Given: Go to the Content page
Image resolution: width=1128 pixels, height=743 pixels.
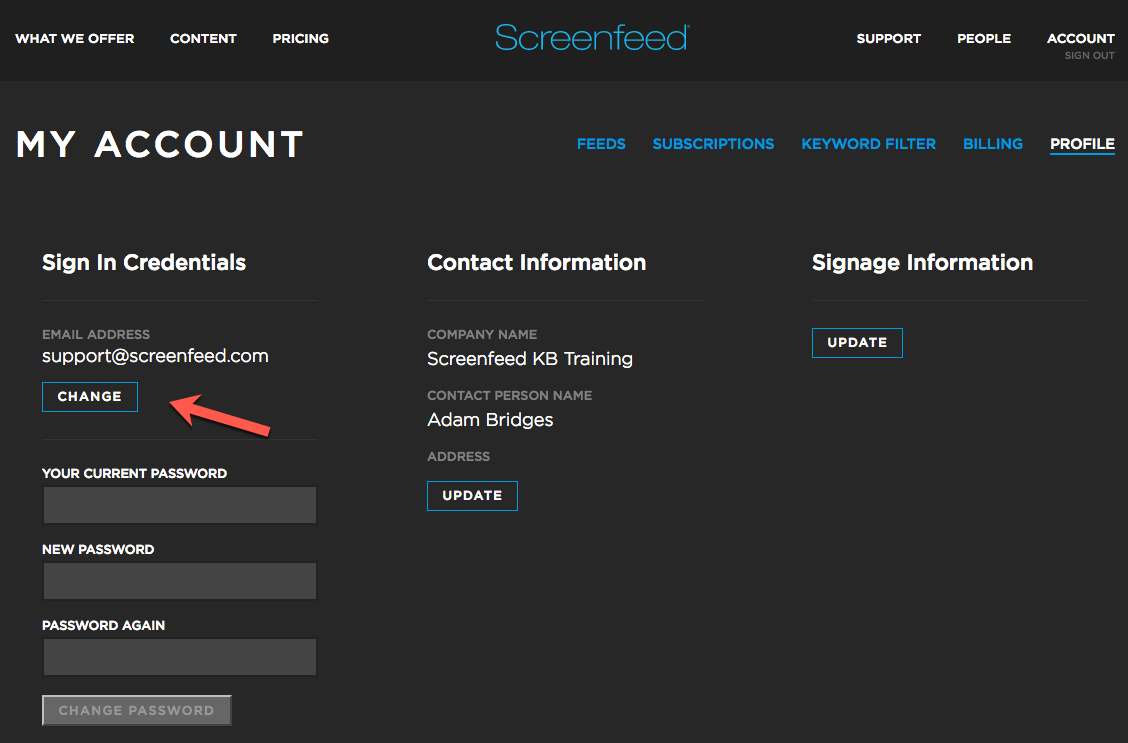Looking at the screenshot, I should (x=203, y=39).
